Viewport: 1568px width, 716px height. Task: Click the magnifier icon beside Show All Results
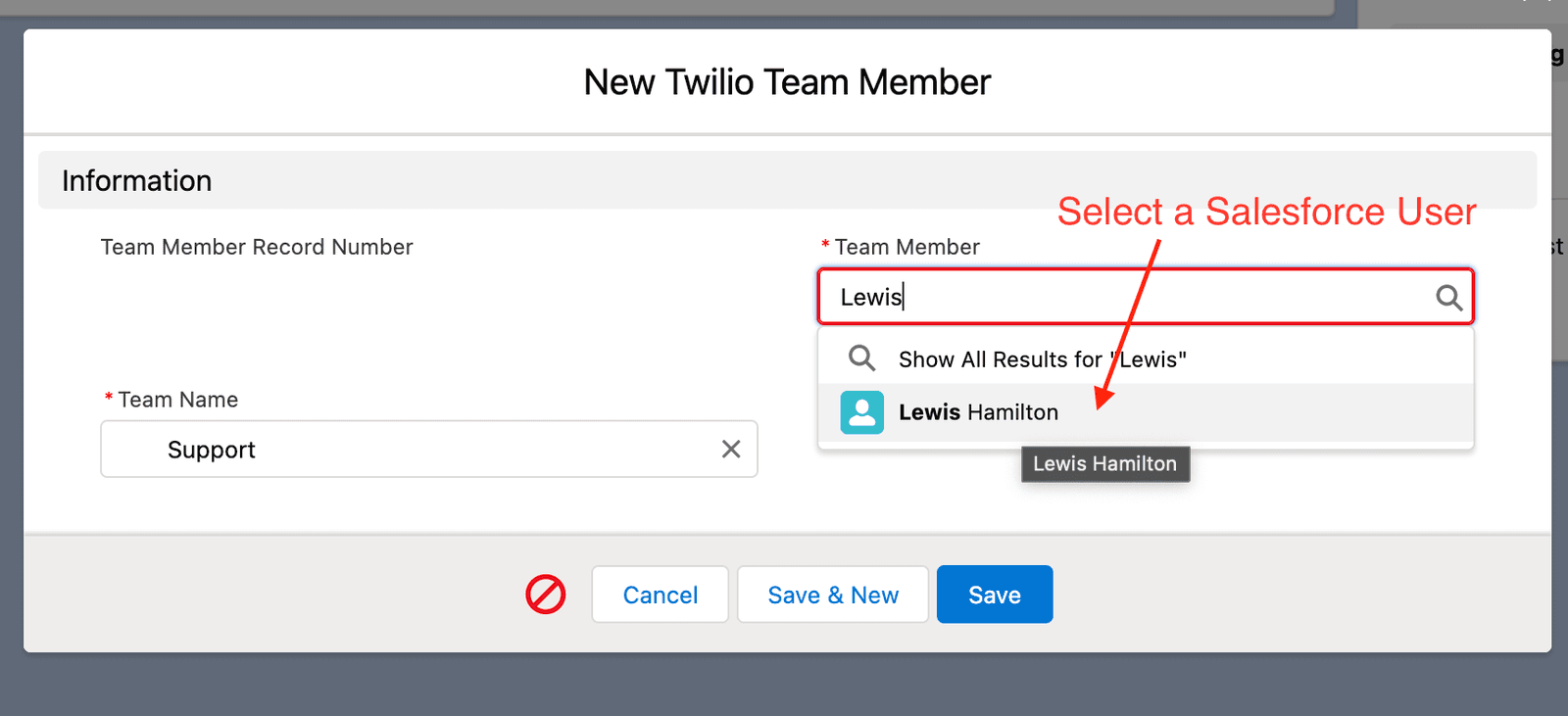pos(860,358)
